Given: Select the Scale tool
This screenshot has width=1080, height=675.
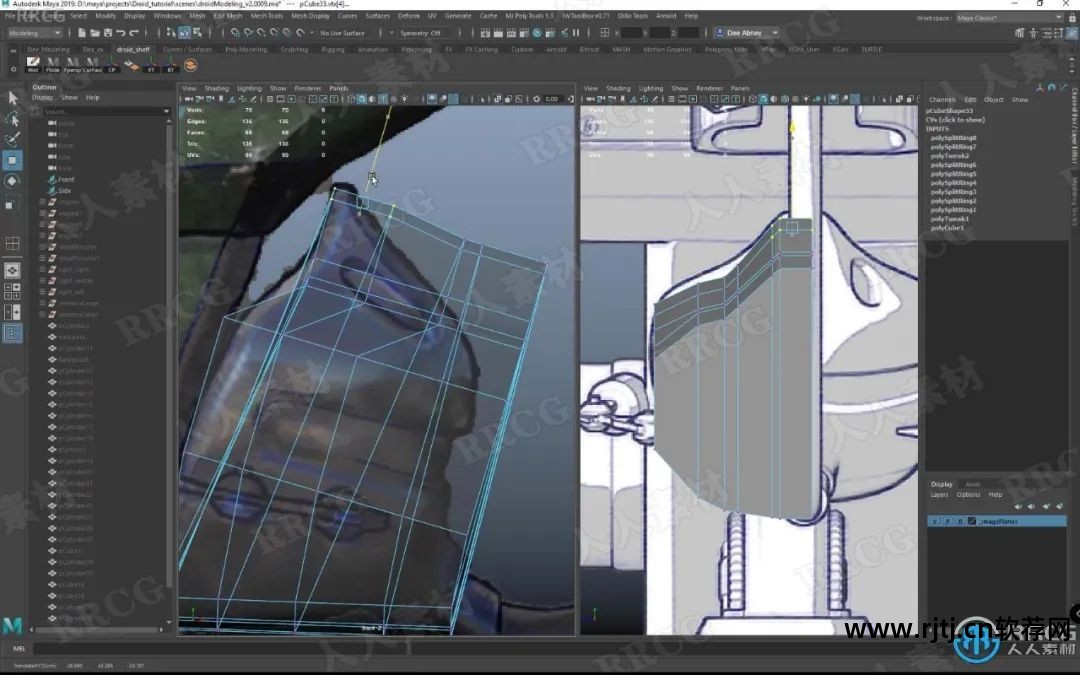Looking at the screenshot, I should [12, 203].
